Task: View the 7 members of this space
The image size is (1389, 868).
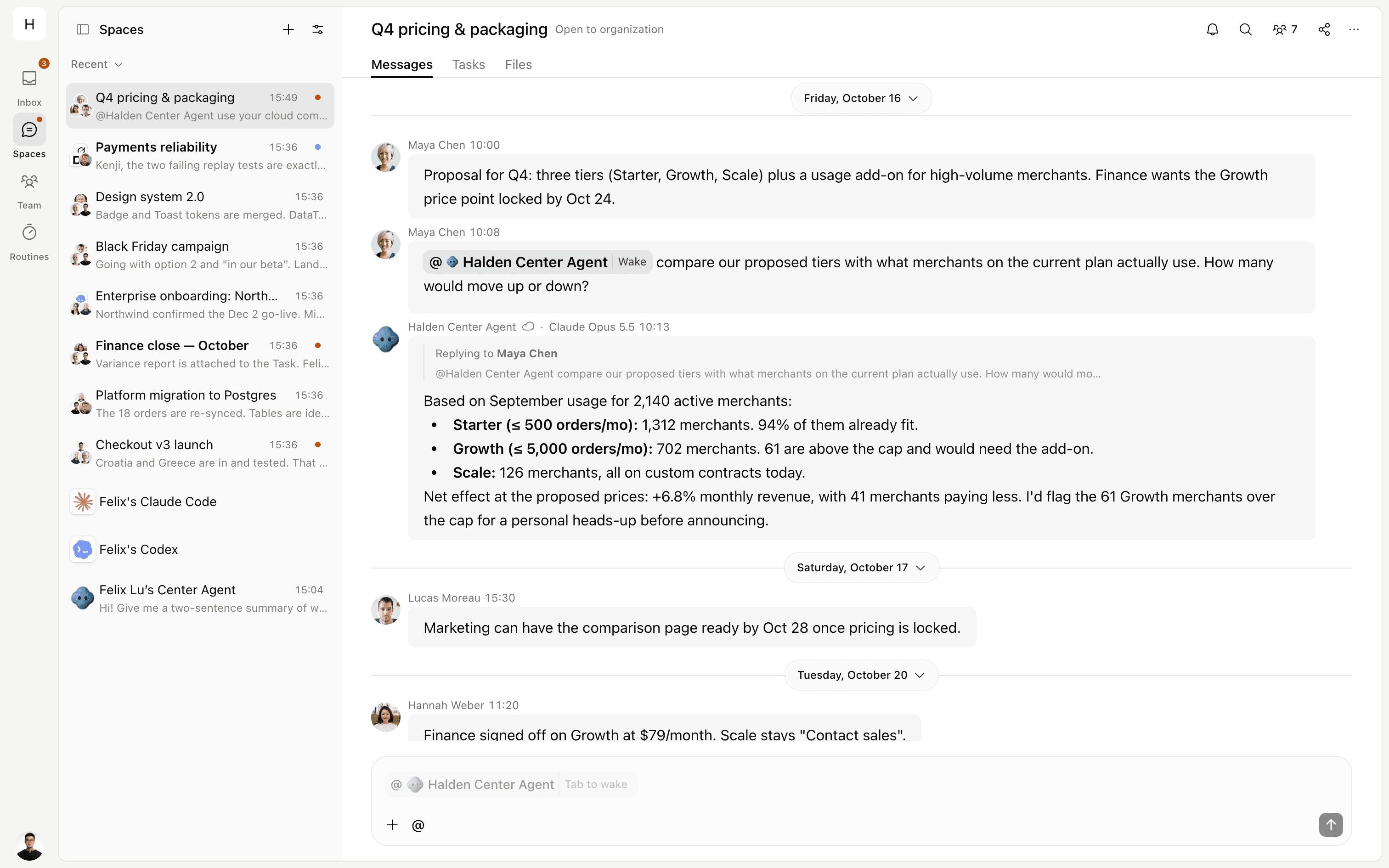Action: coord(1285,29)
